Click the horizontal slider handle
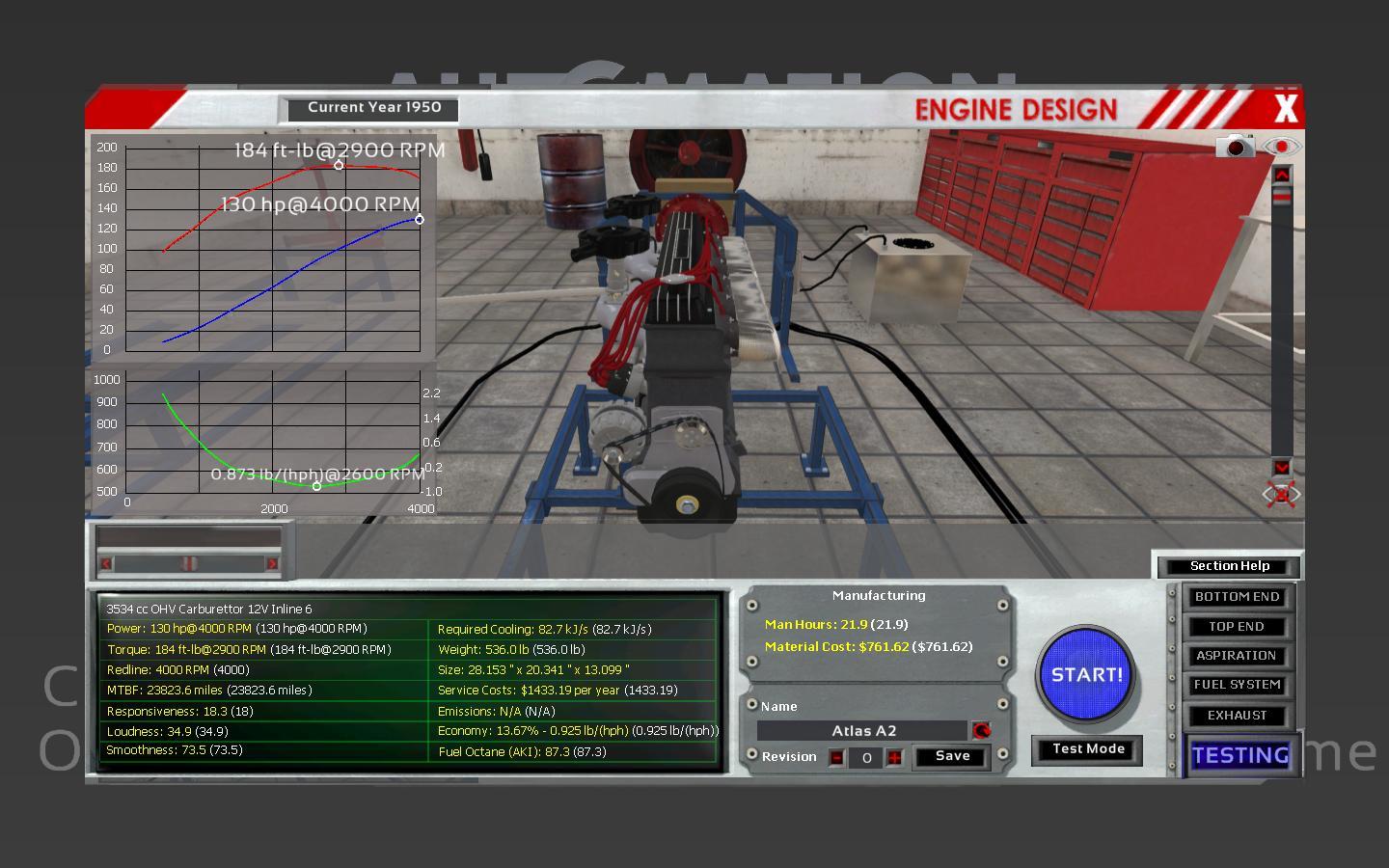 point(189,563)
